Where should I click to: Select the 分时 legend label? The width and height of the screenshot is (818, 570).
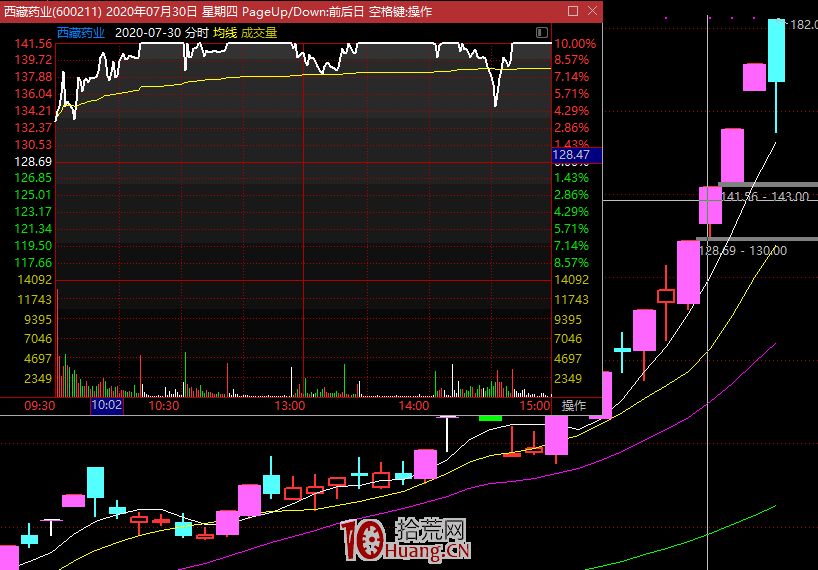coord(197,33)
